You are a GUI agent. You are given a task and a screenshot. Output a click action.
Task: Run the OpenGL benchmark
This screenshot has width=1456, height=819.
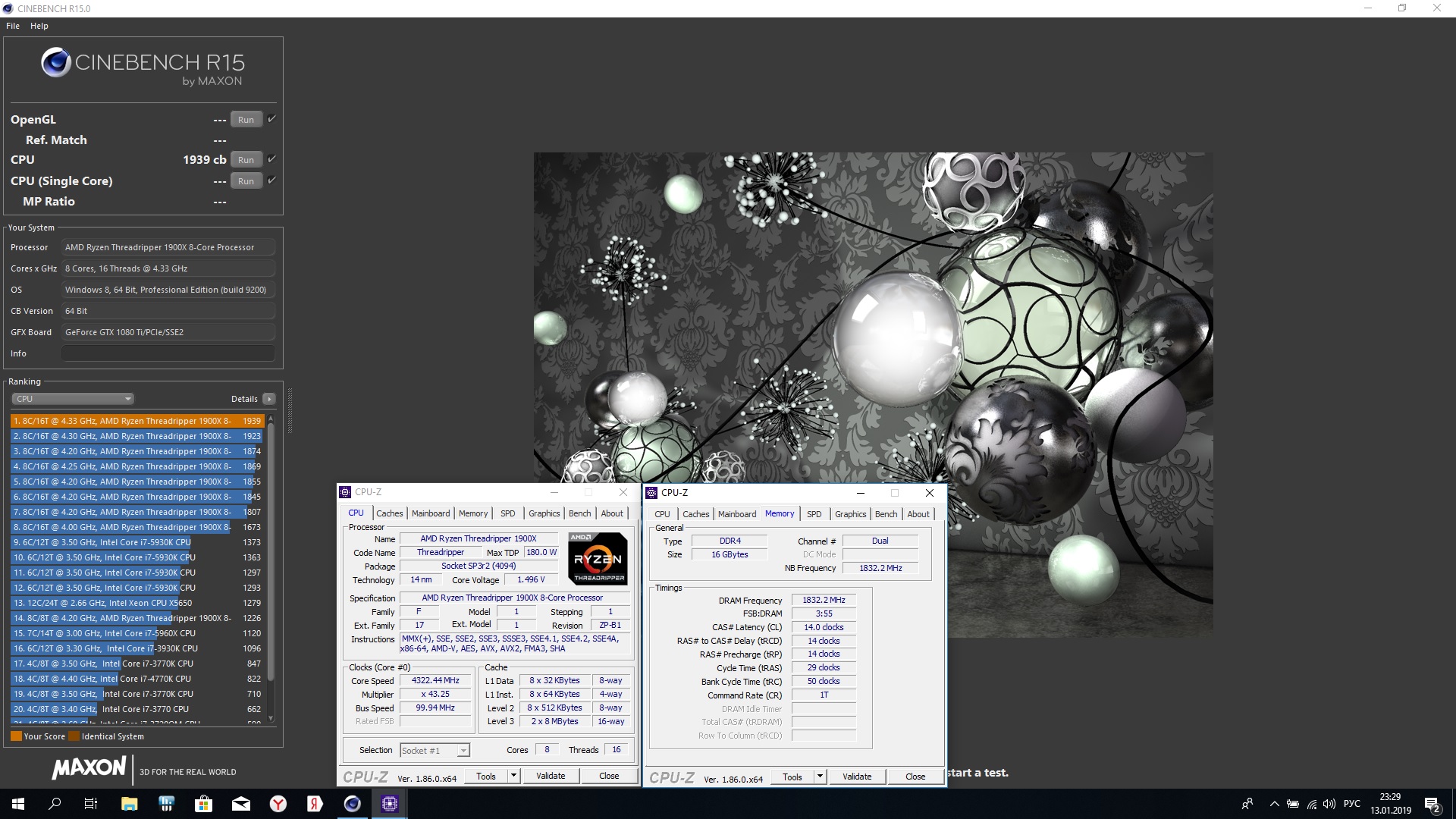coord(246,120)
